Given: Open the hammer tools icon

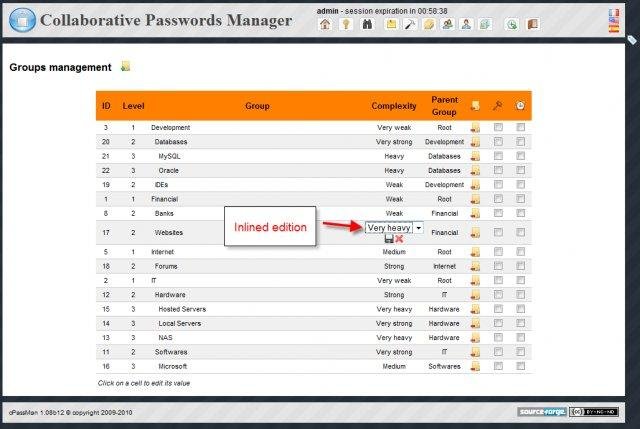Looking at the screenshot, I should [x=410, y=24].
